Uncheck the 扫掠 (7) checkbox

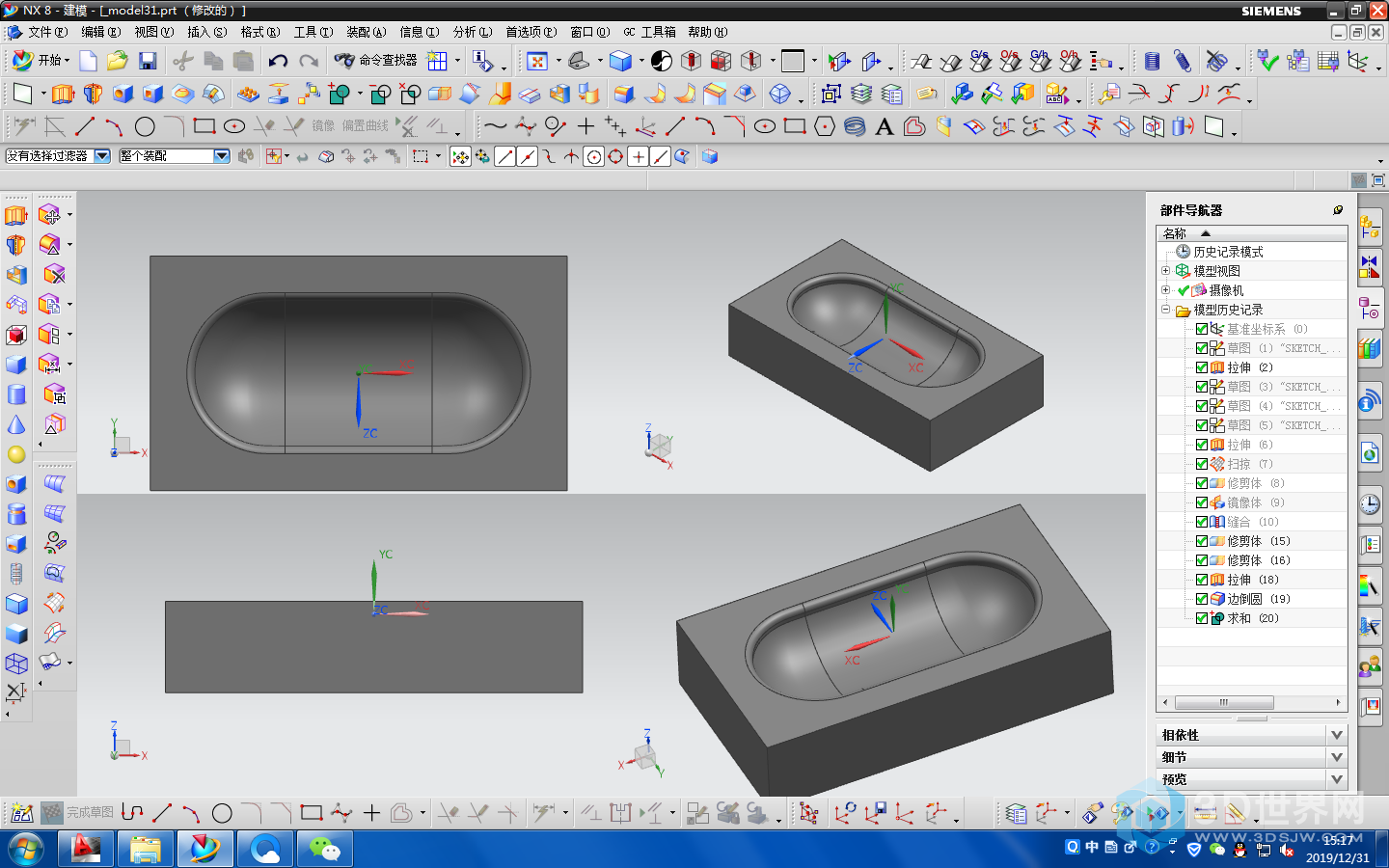point(1202,464)
